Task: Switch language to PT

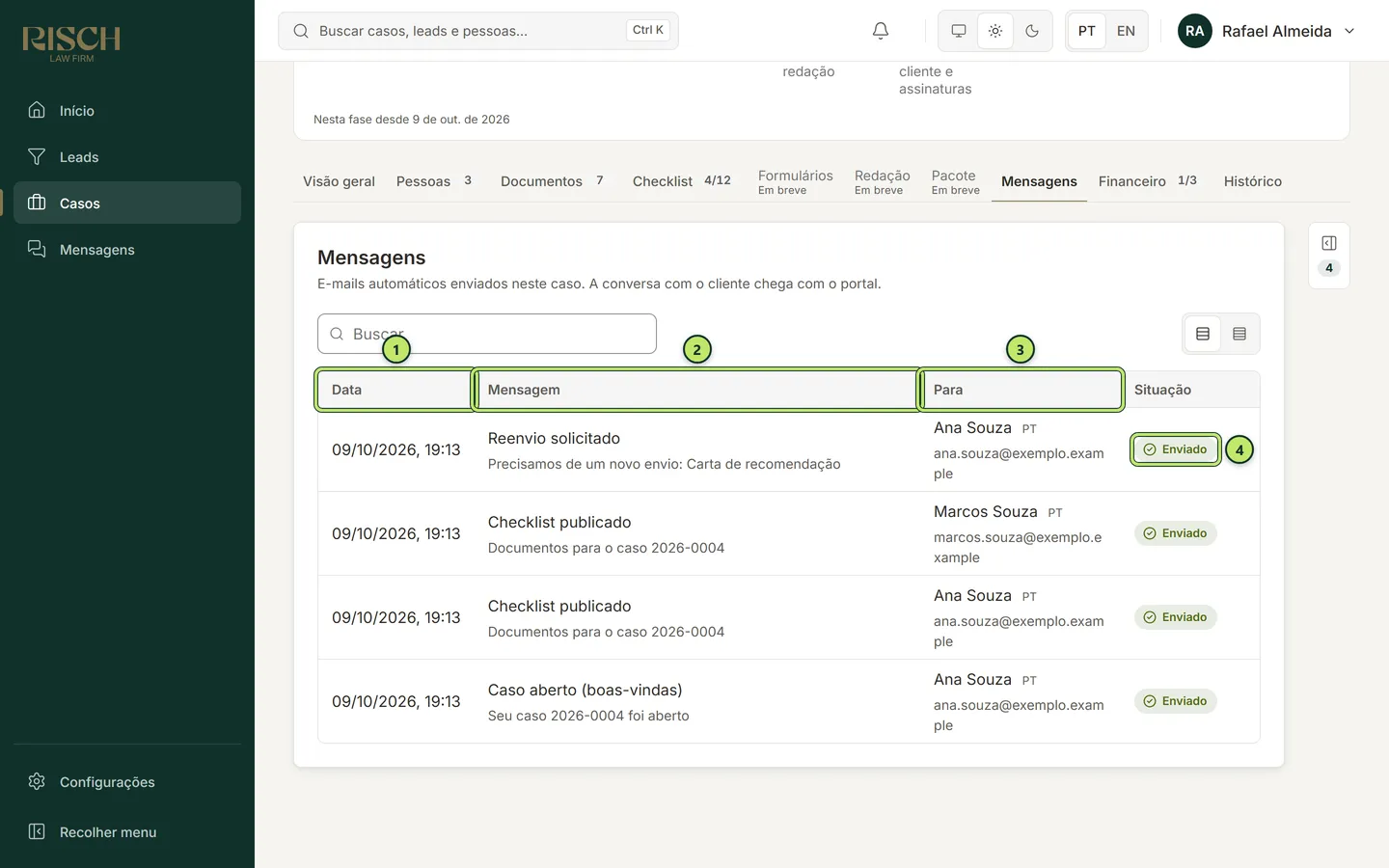Action: [1087, 31]
